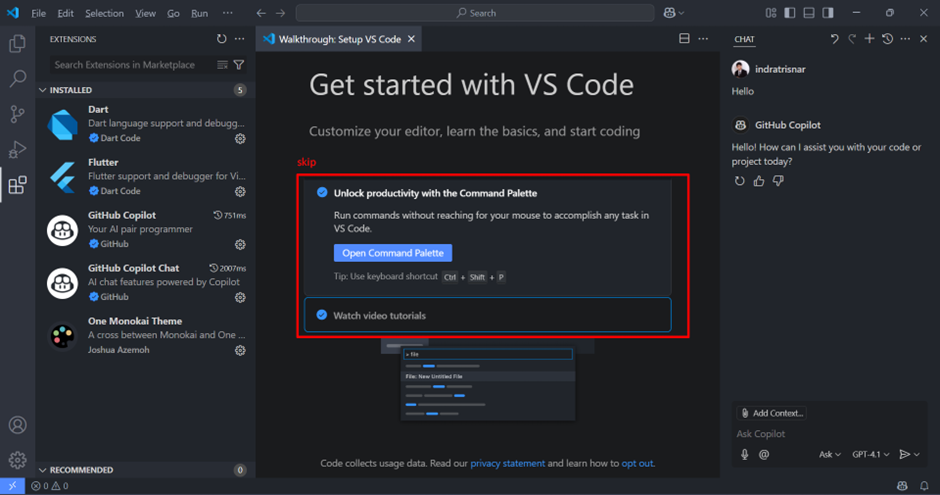Mark Copilot response as unhelpful
The height and width of the screenshot is (495, 940).
(x=778, y=181)
